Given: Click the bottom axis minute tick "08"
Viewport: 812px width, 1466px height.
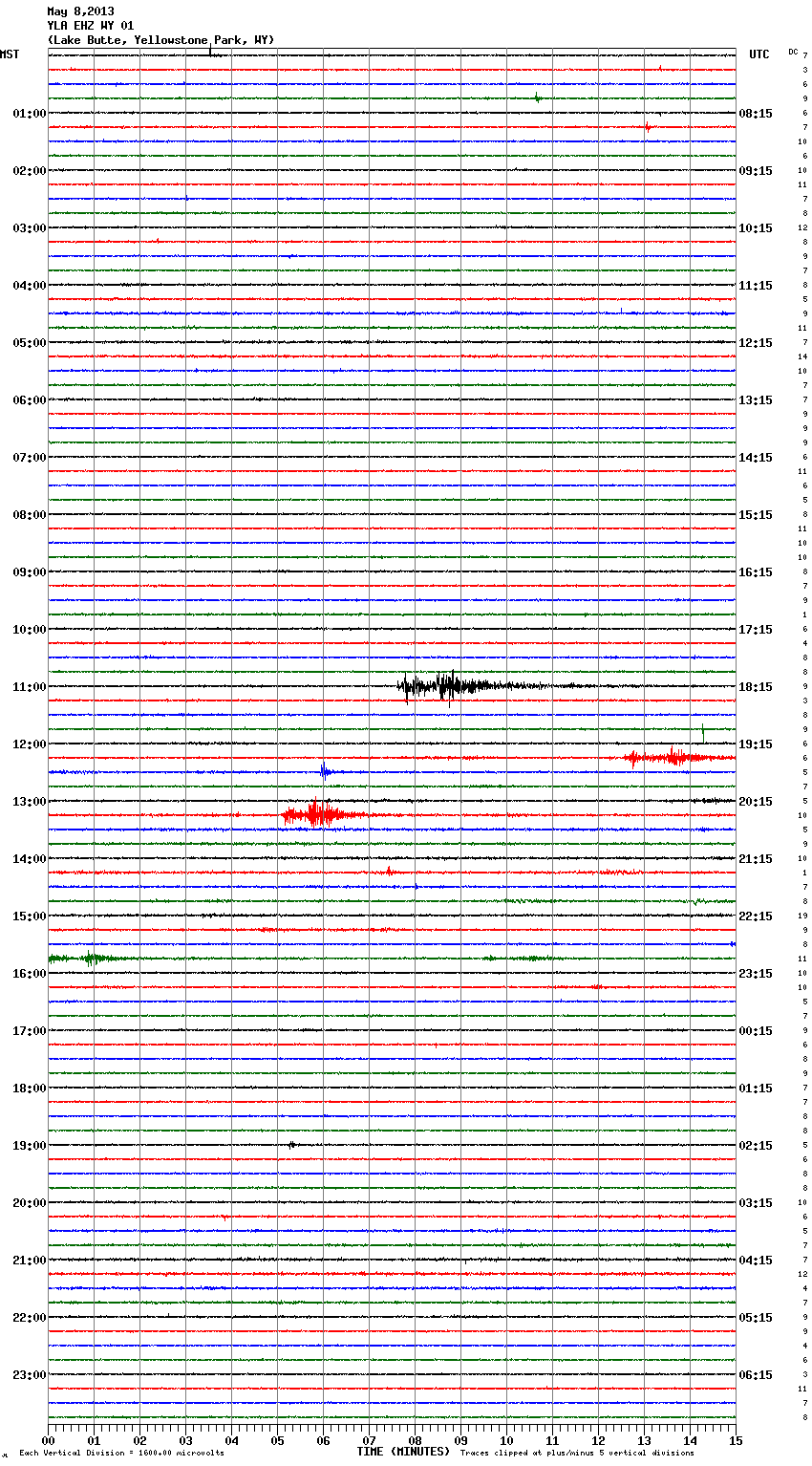Looking at the screenshot, I should point(415,1440).
